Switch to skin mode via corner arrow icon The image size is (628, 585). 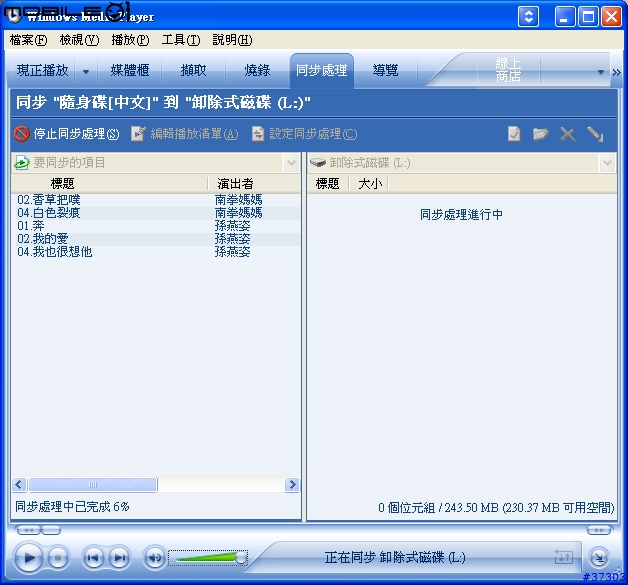point(599,557)
